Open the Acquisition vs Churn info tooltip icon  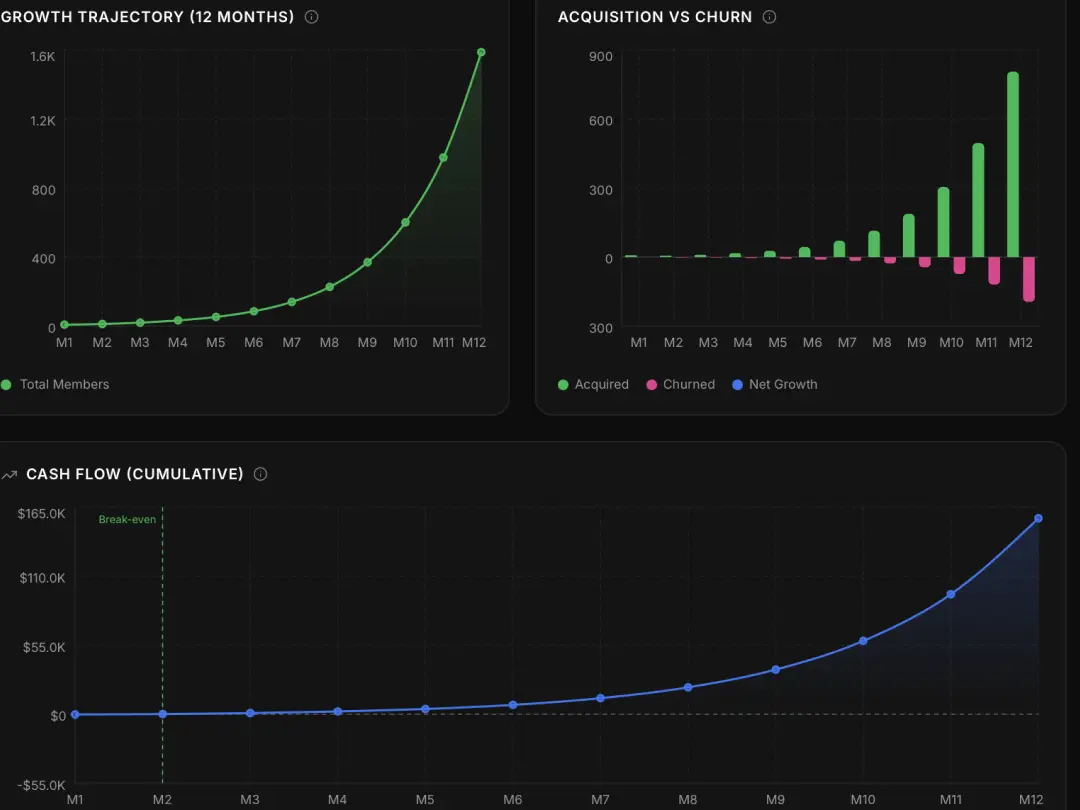coord(769,17)
